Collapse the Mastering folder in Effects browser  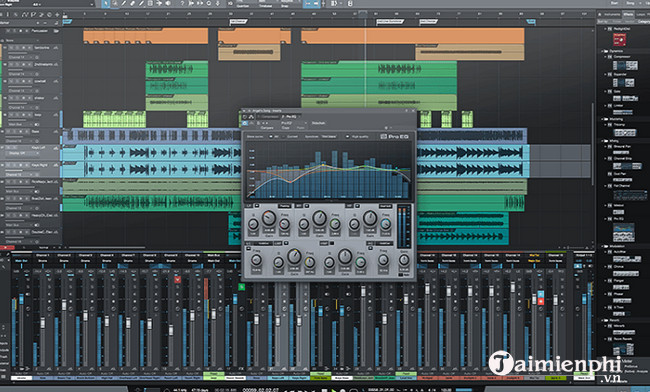point(602,119)
